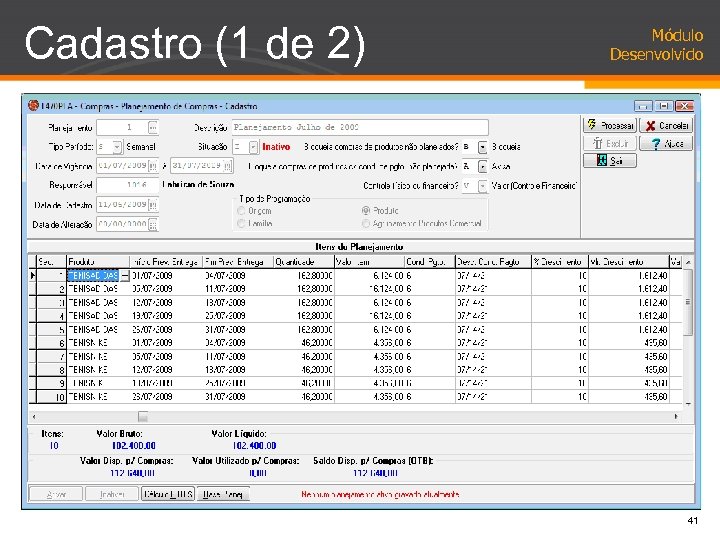Click quantity 162,80000 in row 4
The width and height of the screenshot is (720, 540).
304,316
